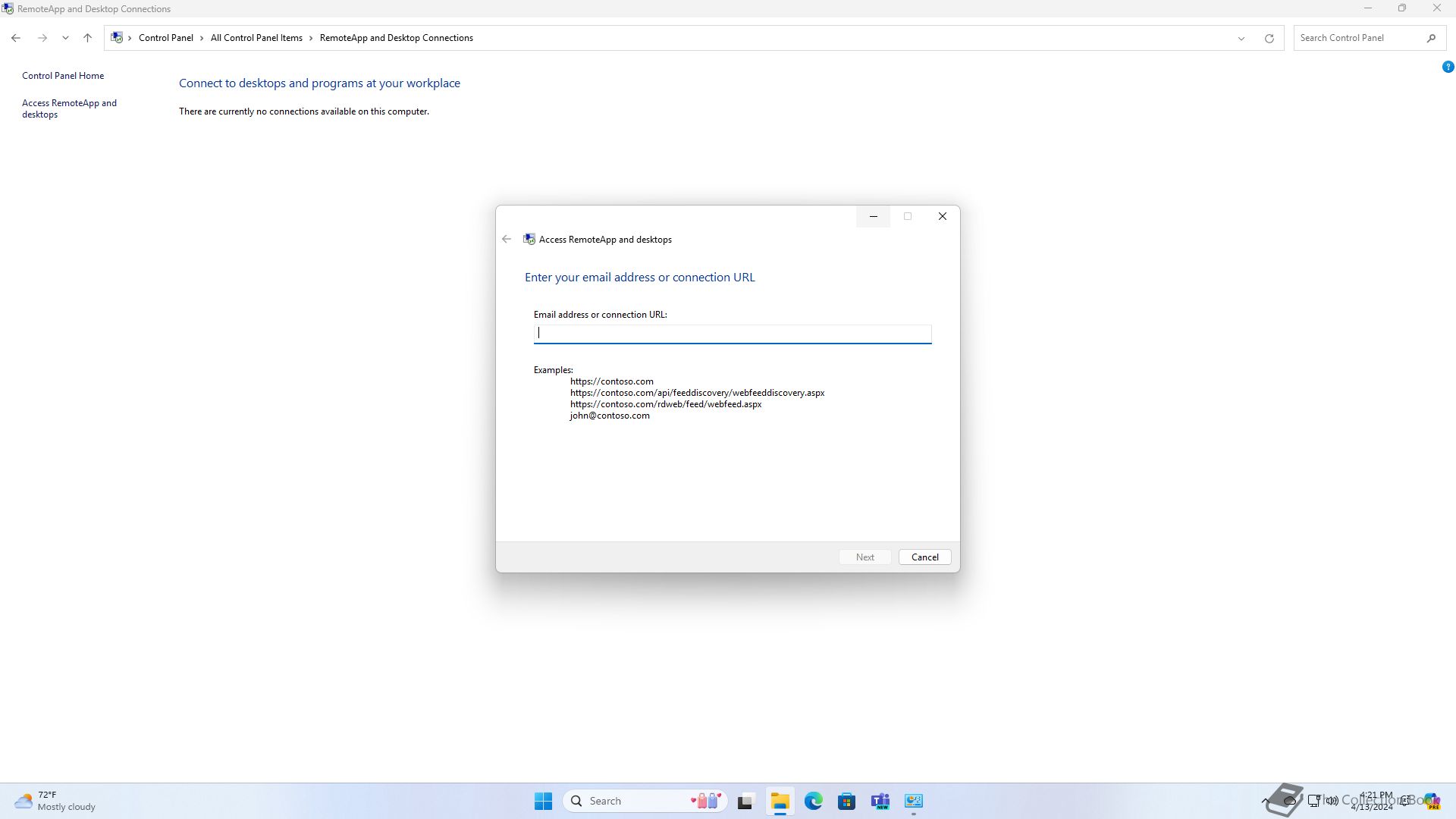Minimize the Access RemoteApp dialog
Screen dimensions: 1456x819
point(873,217)
